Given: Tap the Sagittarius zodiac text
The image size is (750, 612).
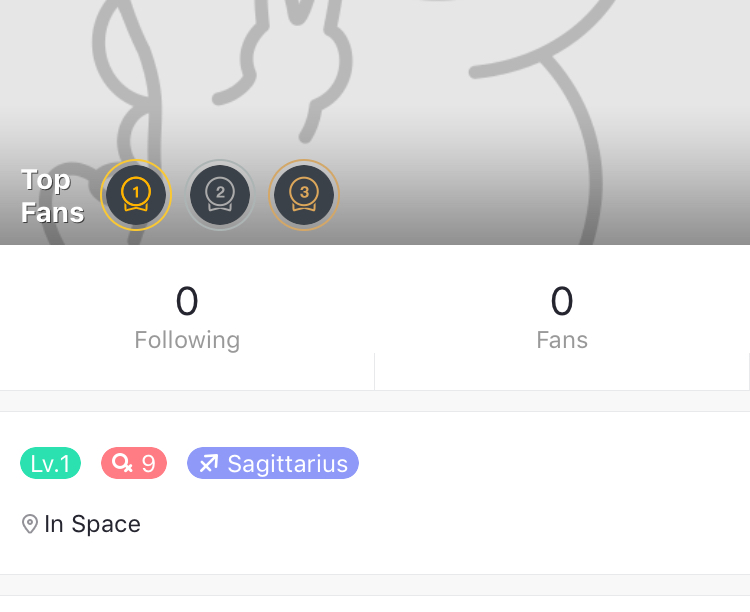Looking at the screenshot, I should (x=287, y=464).
